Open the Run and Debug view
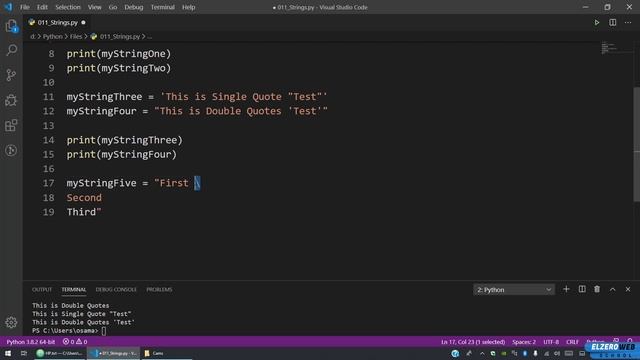 pyautogui.click(x=11, y=100)
